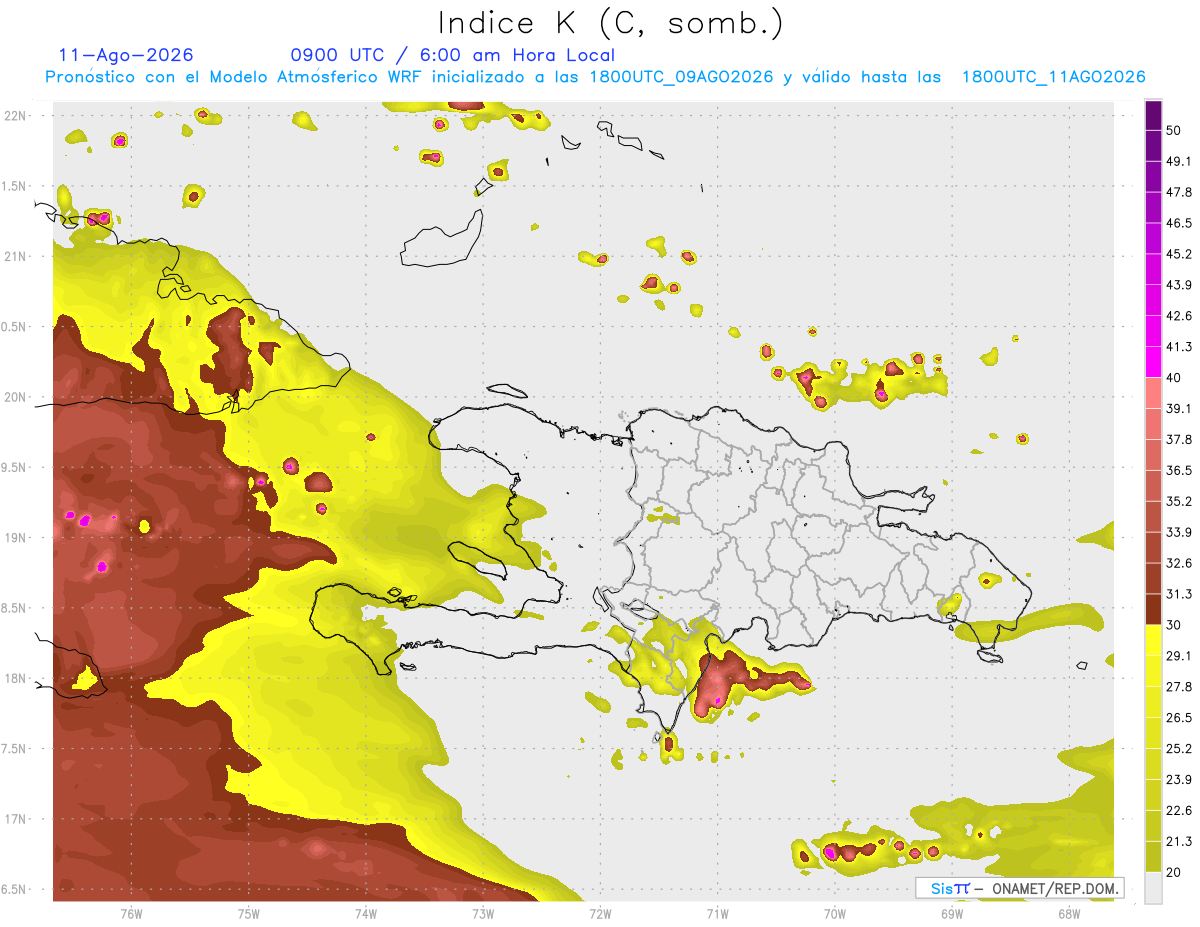This screenshot has width=1200, height=927.
Task: Click the '45.2' color scale value
Action: (x=1179, y=254)
